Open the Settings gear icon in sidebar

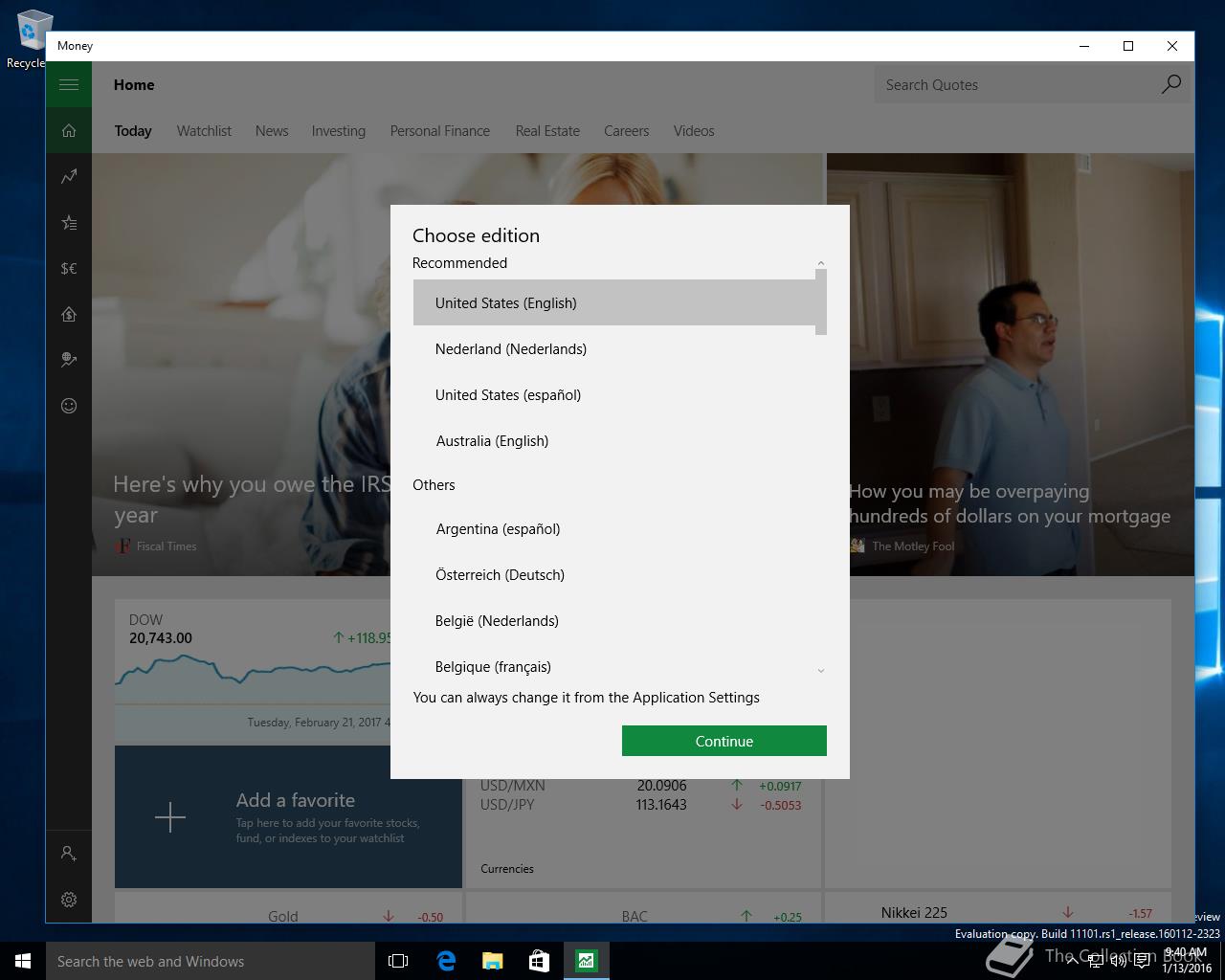(x=69, y=900)
